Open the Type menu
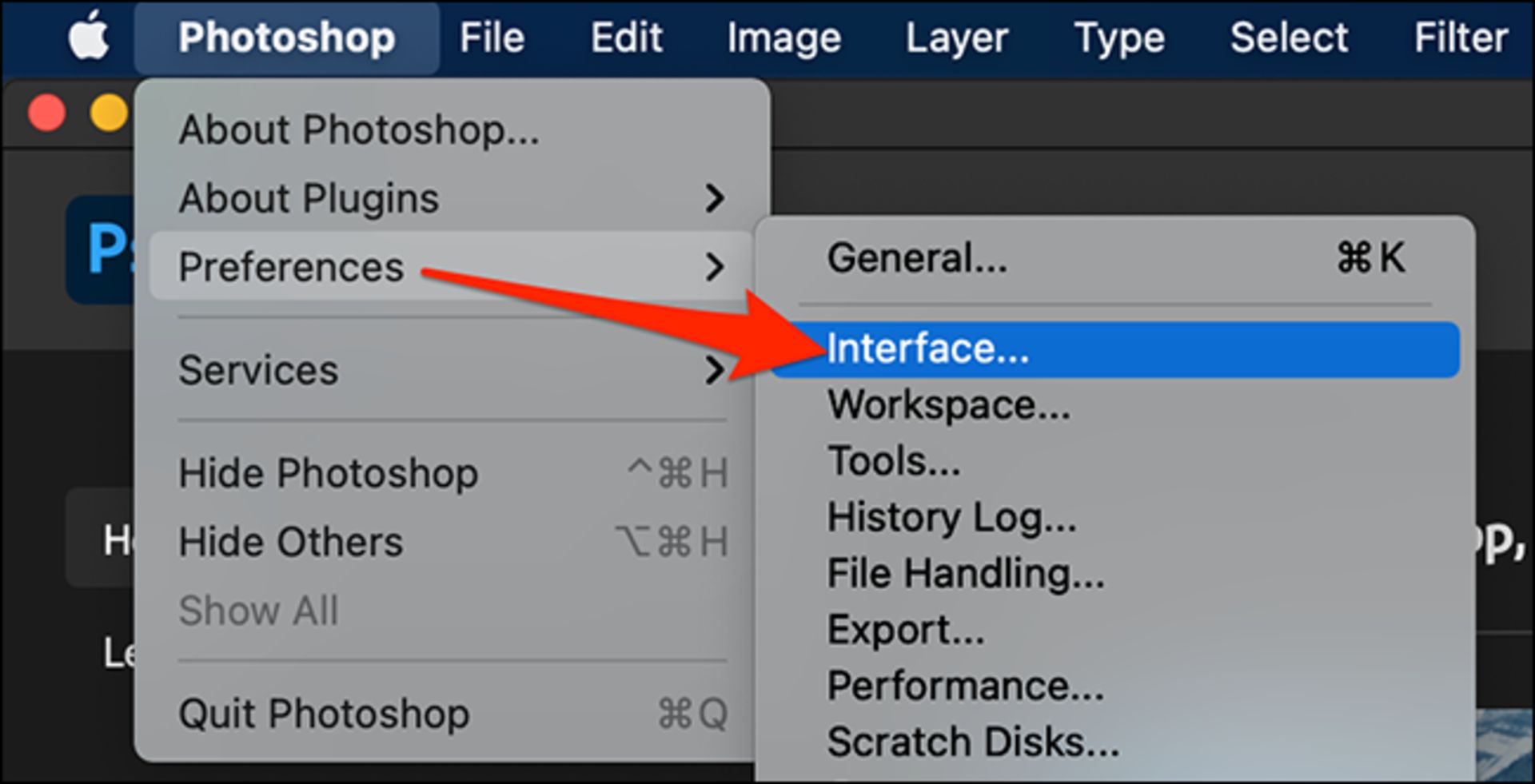This screenshot has height=784, width=1535. click(1119, 38)
